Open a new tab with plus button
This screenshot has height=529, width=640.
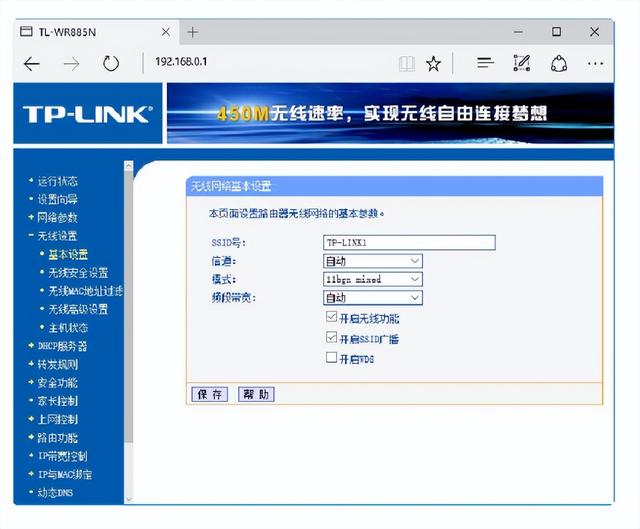click(193, 32)
